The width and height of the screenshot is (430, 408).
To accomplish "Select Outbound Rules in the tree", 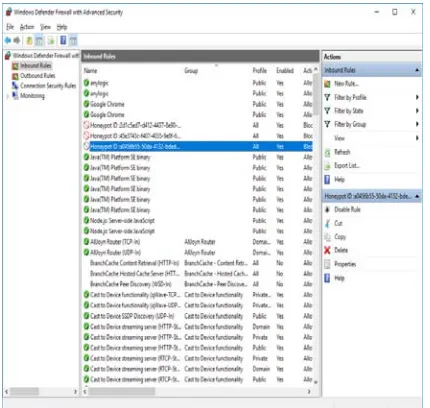I will [x=38, y=76].
